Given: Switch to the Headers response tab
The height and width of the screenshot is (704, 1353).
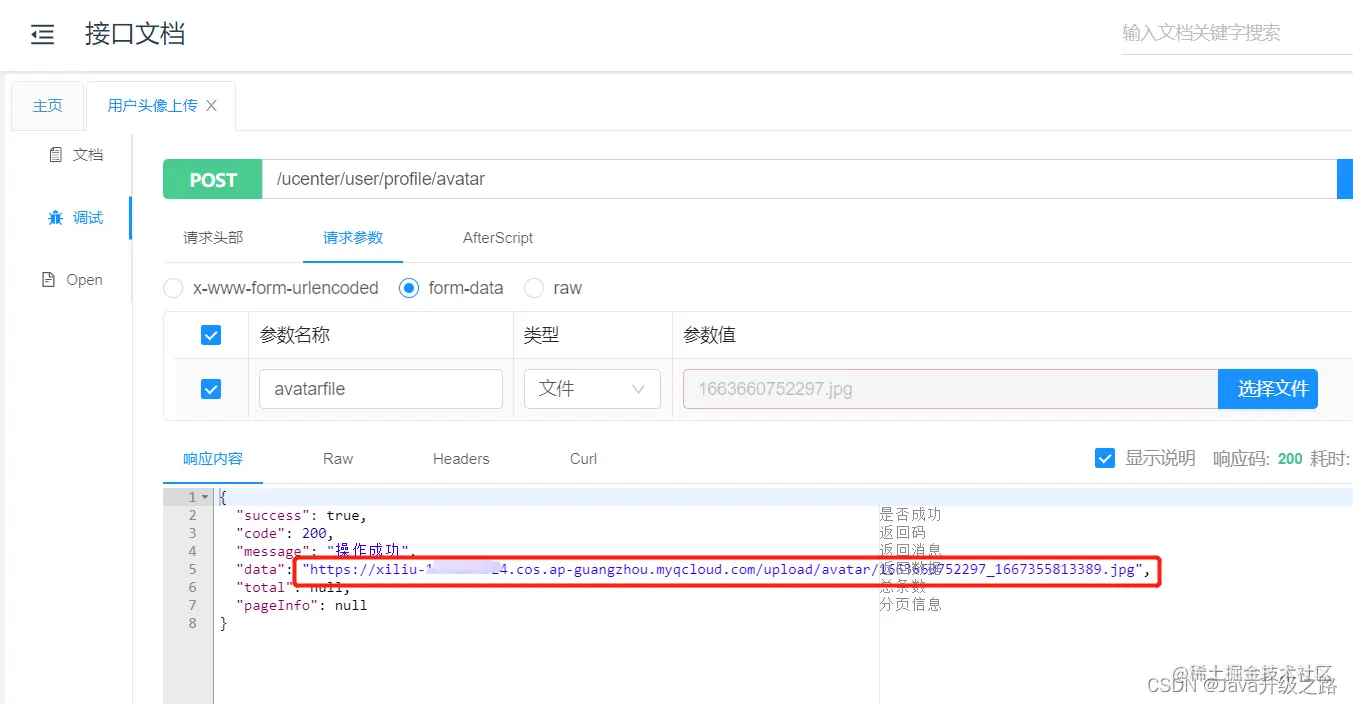Looking at the screenshot, I should pyautogui.click(x=460, y=458).
